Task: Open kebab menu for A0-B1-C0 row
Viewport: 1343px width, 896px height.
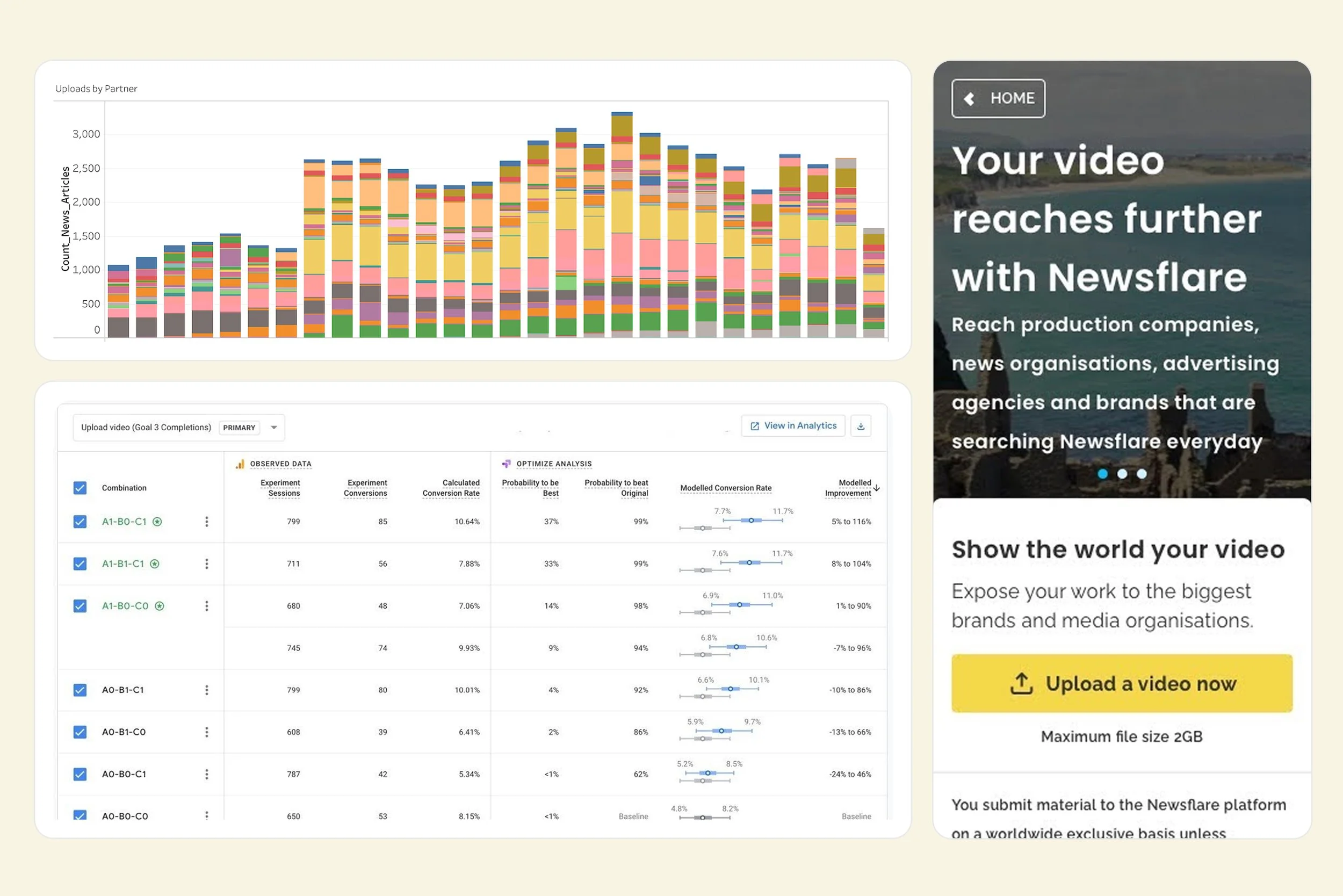Action: point(206,732)
